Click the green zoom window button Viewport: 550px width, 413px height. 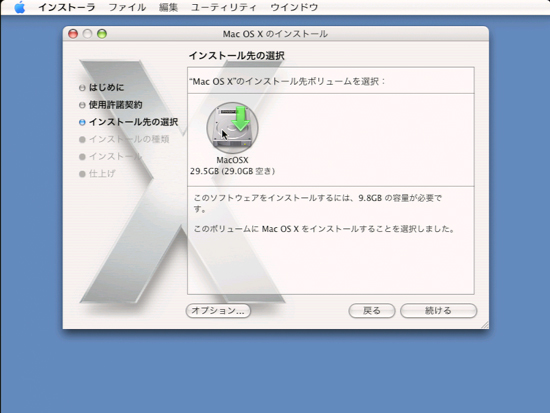tap(102, 34)
